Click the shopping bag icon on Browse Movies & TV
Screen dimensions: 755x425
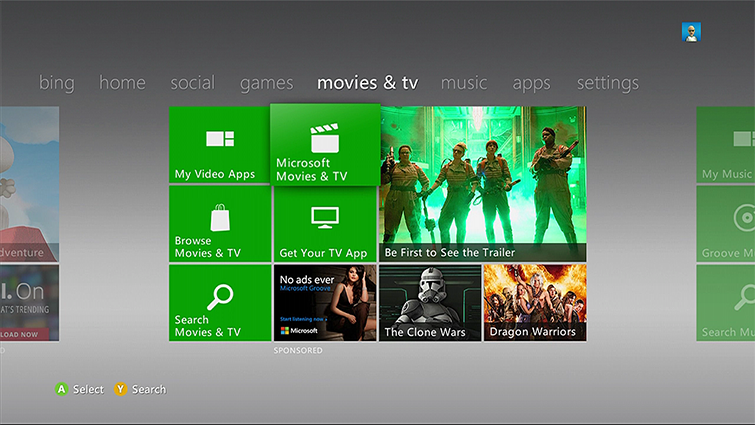tap(220, 218)
